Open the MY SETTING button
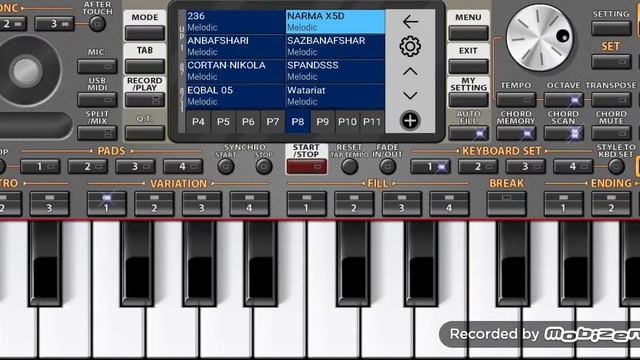The width and height of the screenshot is (640, 360). point(468,100)
